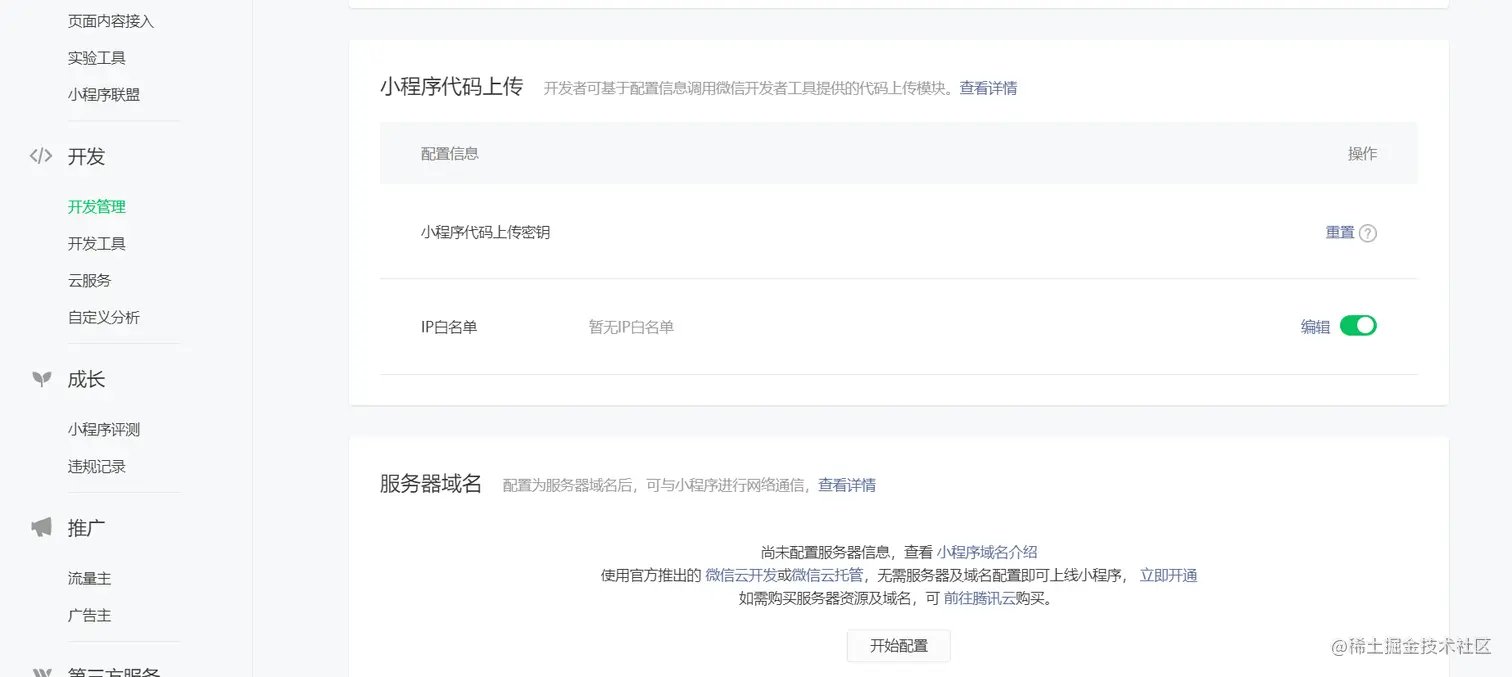Screen dimensions: 1512x677
Task: Open 流量主 in the sidebar
Action: coord(90,579)
